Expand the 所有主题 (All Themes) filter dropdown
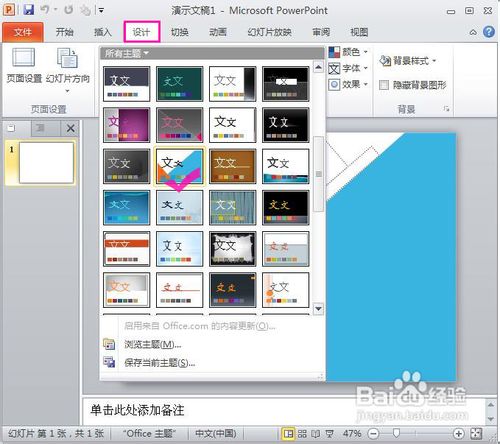Screen dimensions: 500x444 (x=127, y=53)
